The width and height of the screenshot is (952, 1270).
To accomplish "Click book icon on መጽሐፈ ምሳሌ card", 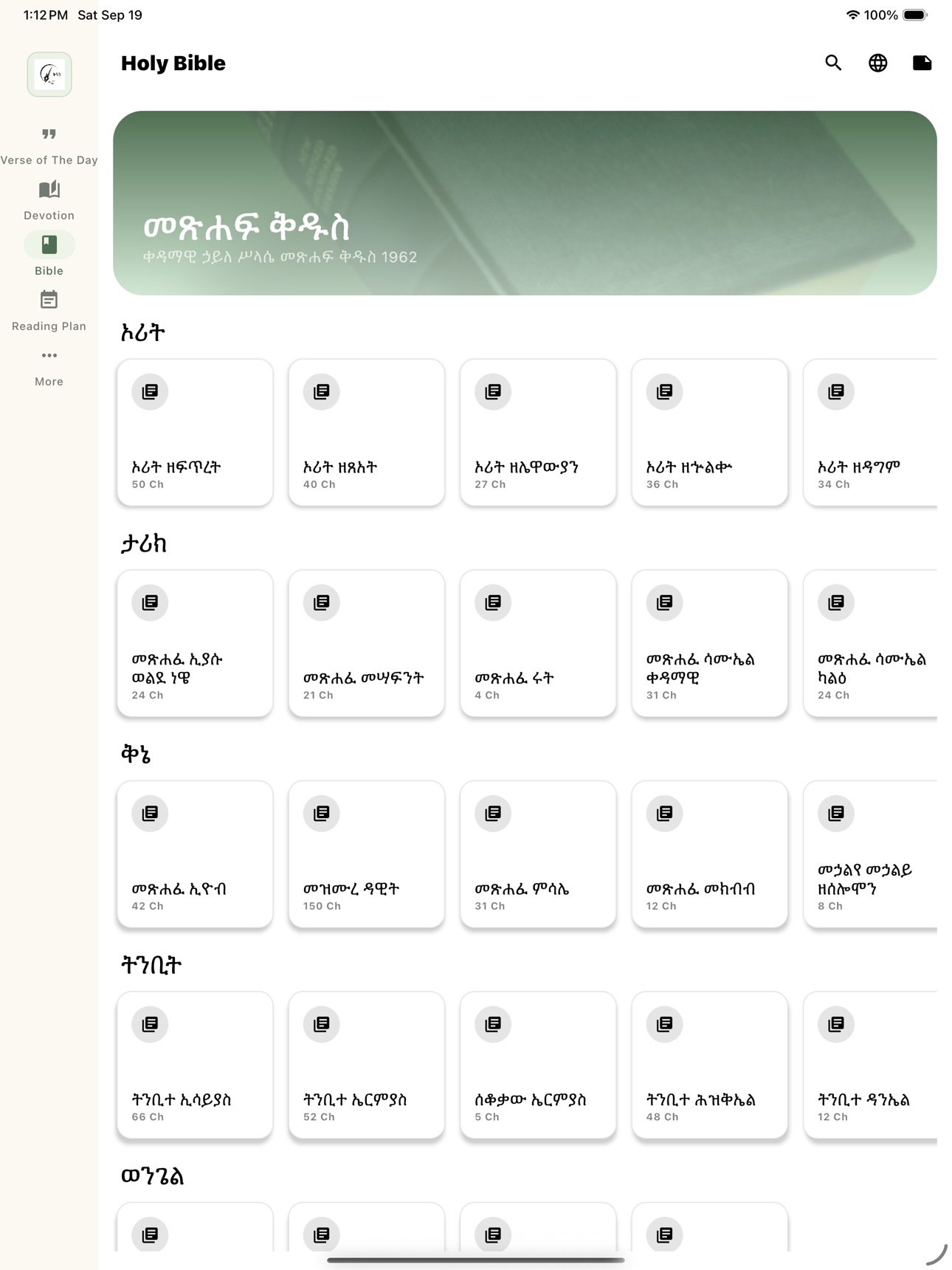I will point(493,813).
